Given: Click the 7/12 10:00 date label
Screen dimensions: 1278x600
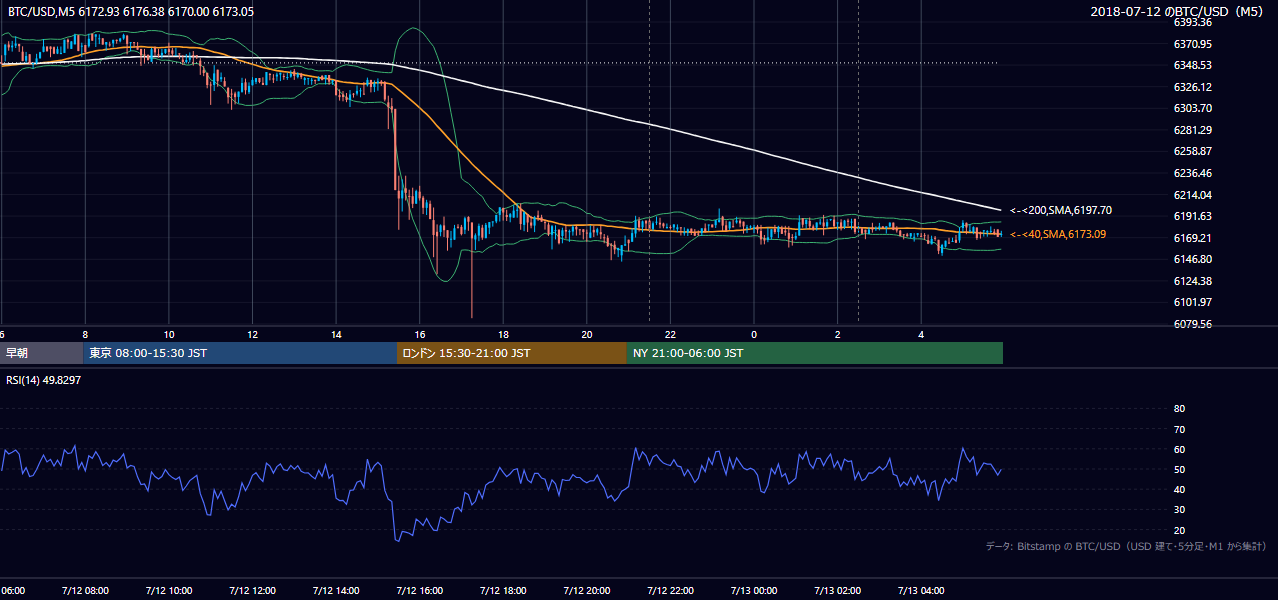Looking at the screenshot, I should pos(168,591).
